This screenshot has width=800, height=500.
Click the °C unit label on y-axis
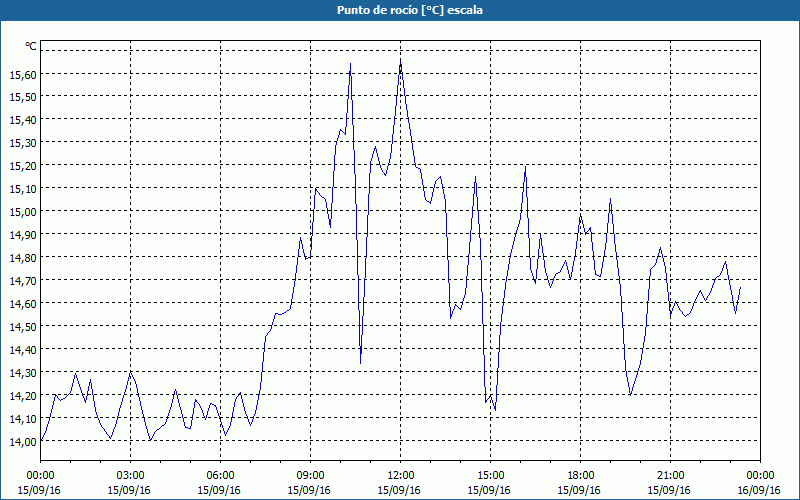tap(31, 46)
